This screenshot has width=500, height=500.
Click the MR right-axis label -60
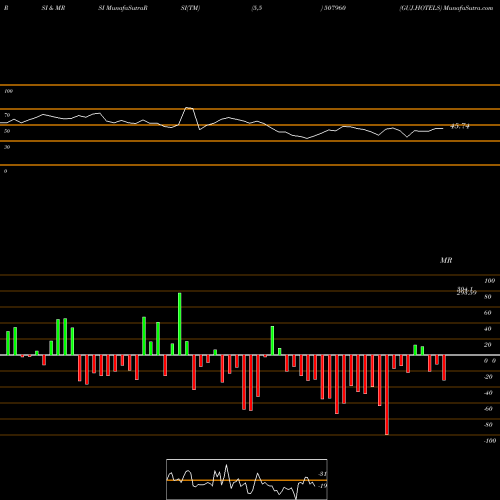(x=488, y=409)
